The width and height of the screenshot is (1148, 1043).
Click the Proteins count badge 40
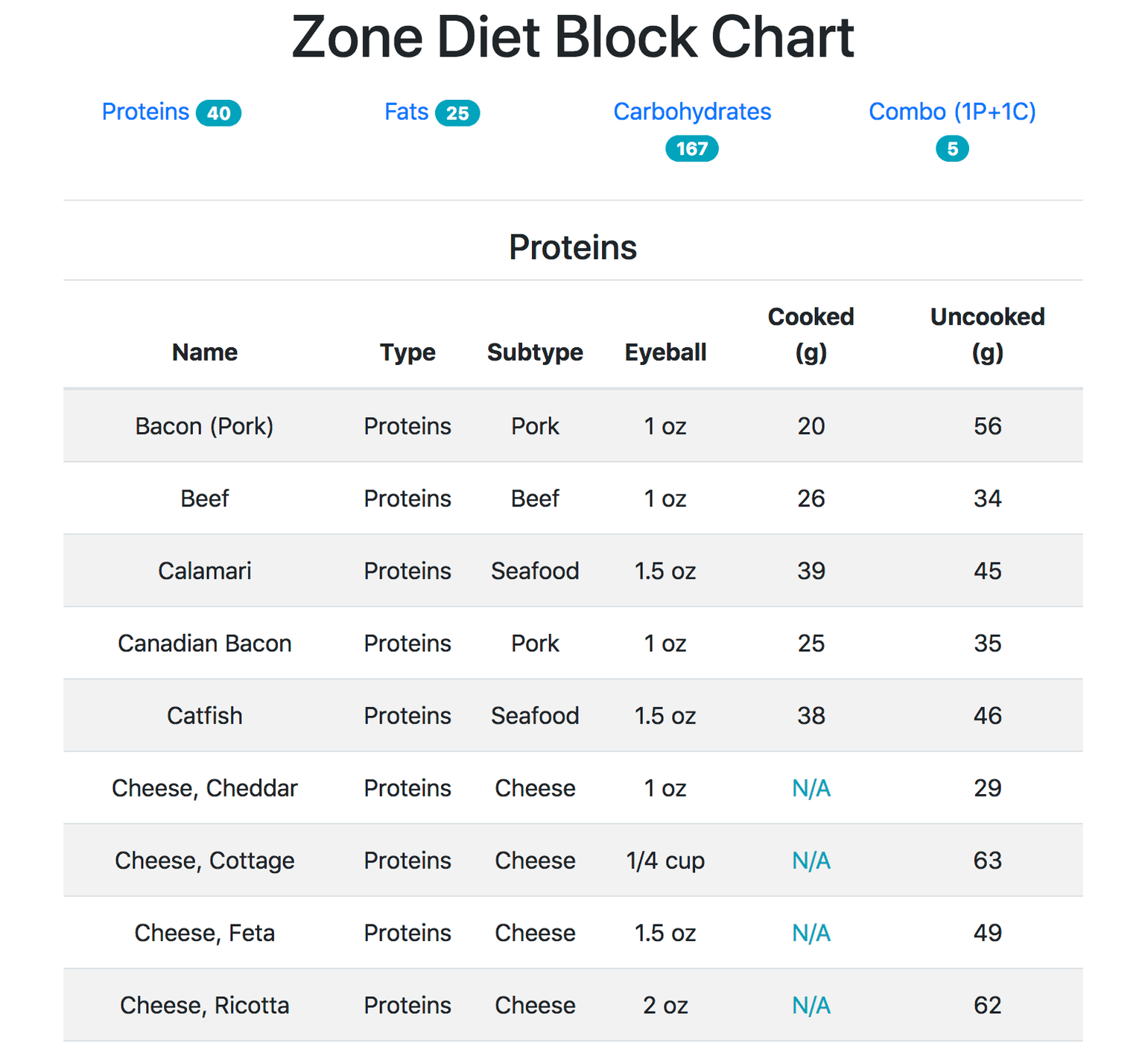218,113
